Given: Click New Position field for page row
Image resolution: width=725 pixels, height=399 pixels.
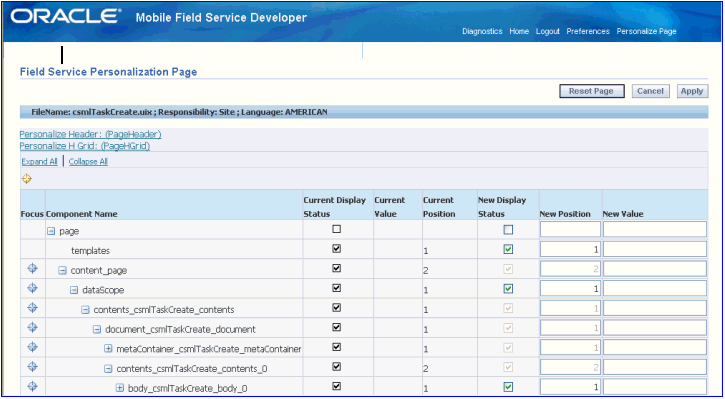Looking at the screenshot, I should [570, 229].
